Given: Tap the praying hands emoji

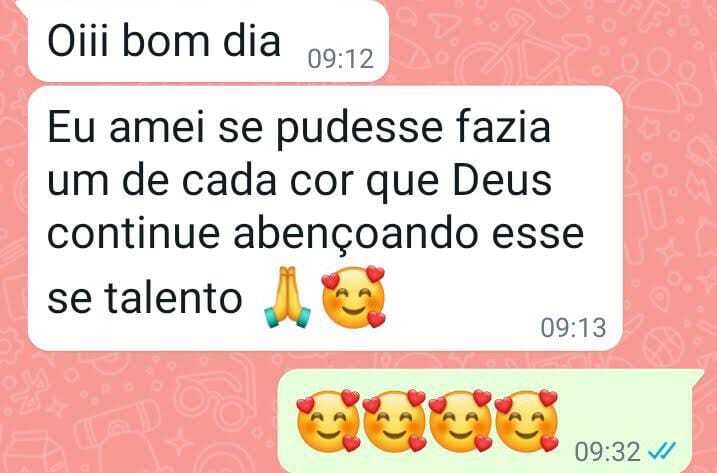Looking at the screenshot, I should coord(288,297).
